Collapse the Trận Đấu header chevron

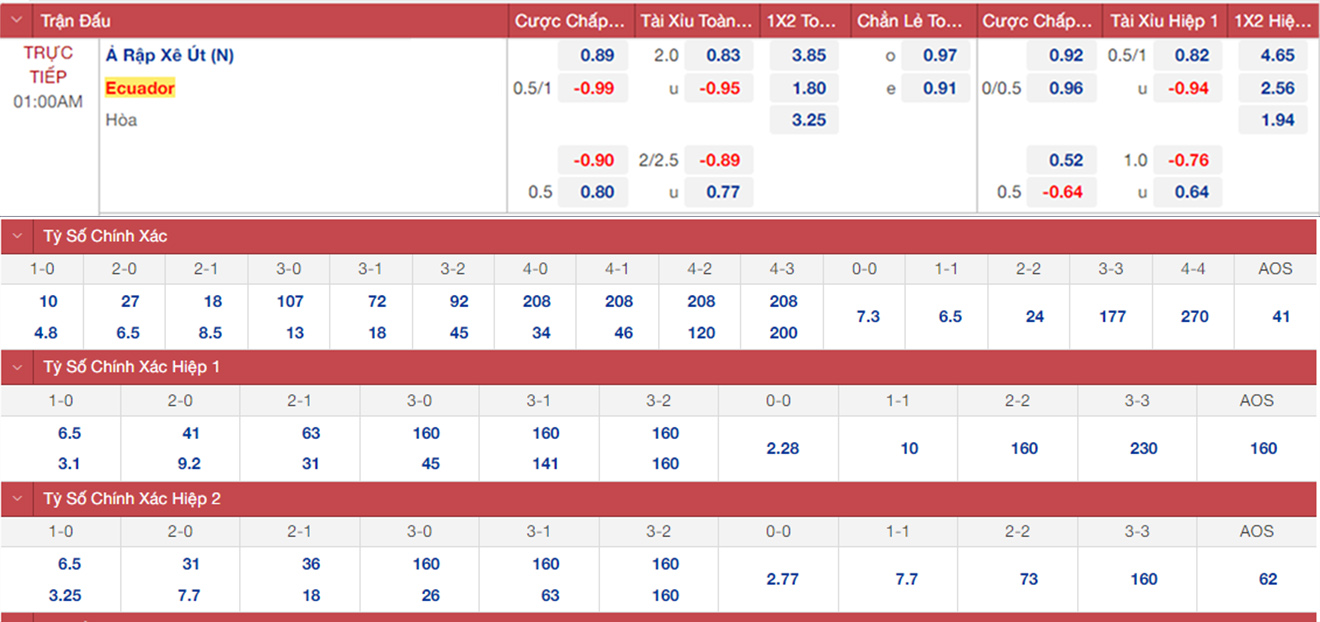click(17, 21)
